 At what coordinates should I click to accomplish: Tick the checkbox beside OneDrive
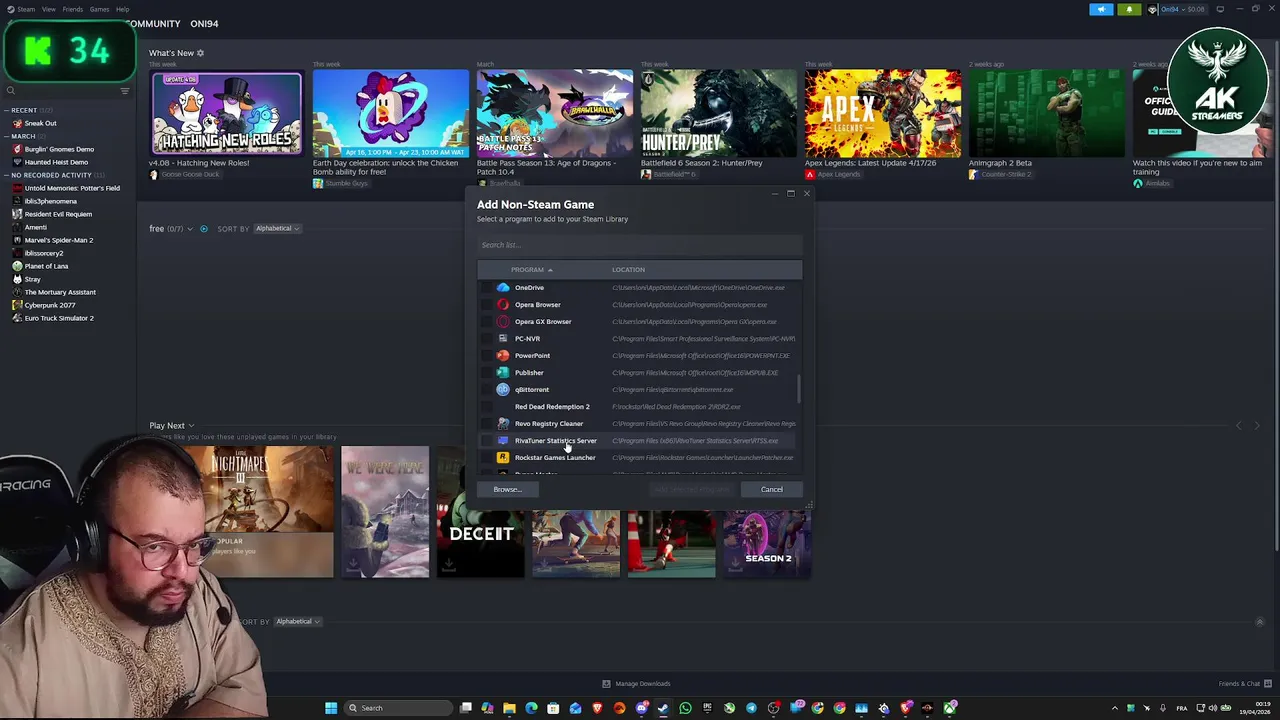click(487, 288)
